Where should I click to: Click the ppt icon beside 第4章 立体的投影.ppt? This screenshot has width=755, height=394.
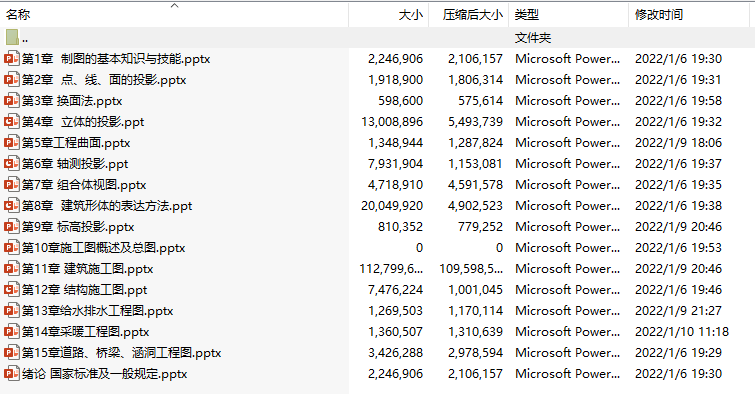click(12, 122)
